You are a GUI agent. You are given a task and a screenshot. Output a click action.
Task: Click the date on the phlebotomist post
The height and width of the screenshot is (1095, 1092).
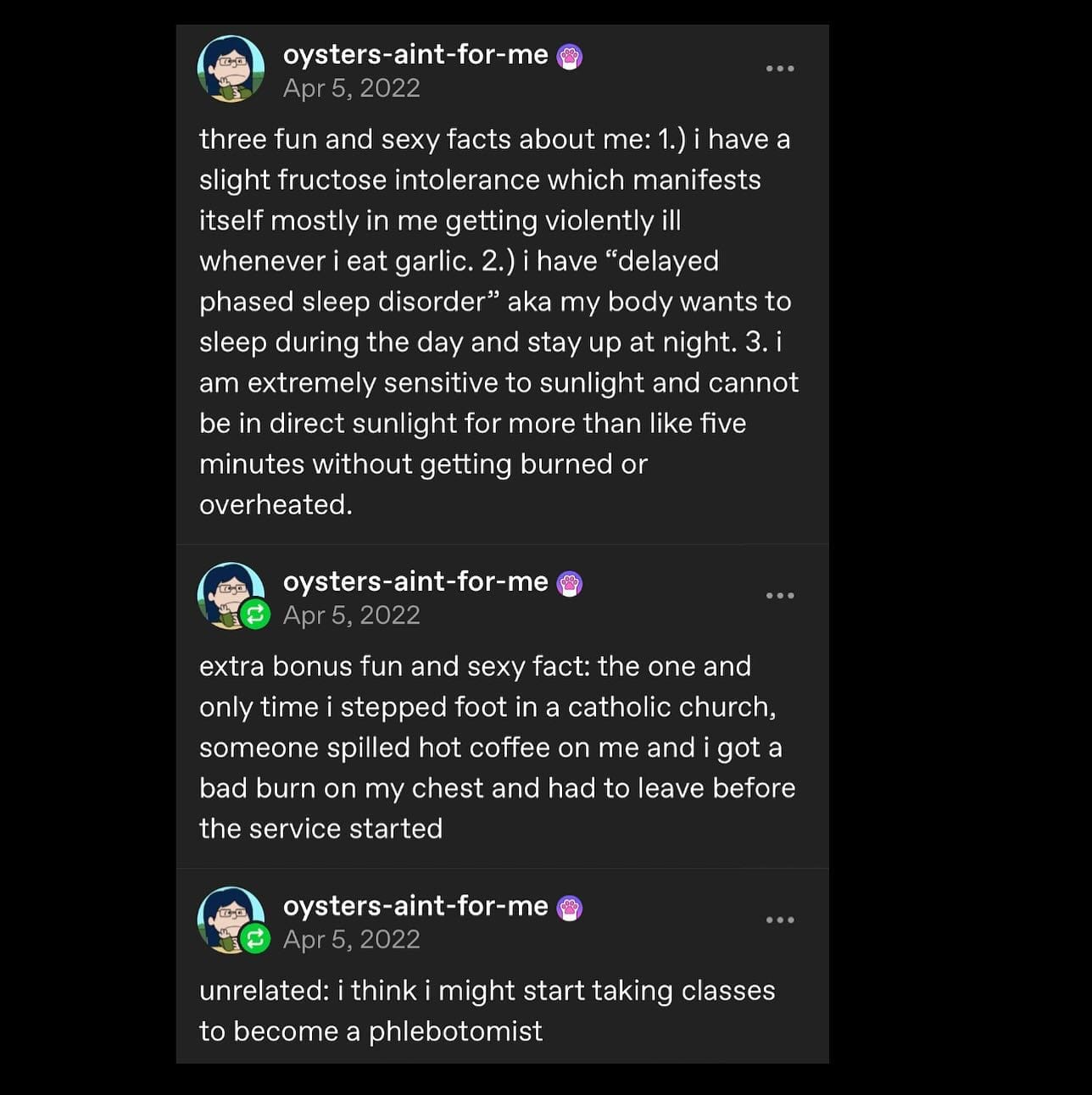pyautogui.click(x=351, y=939)
